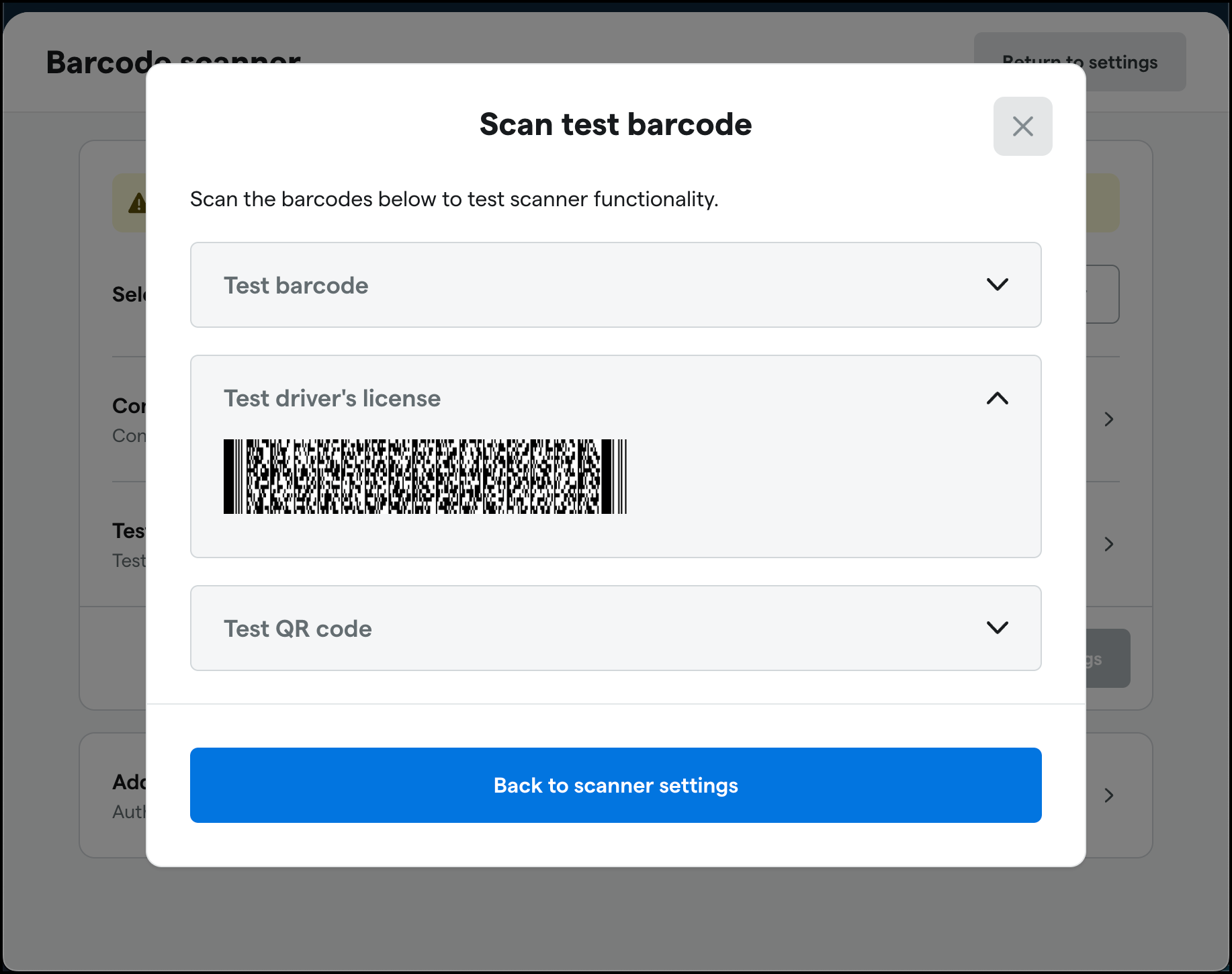Click the Test barcode row label
This screenshot has width=1232, height=974.
[296, 285]
